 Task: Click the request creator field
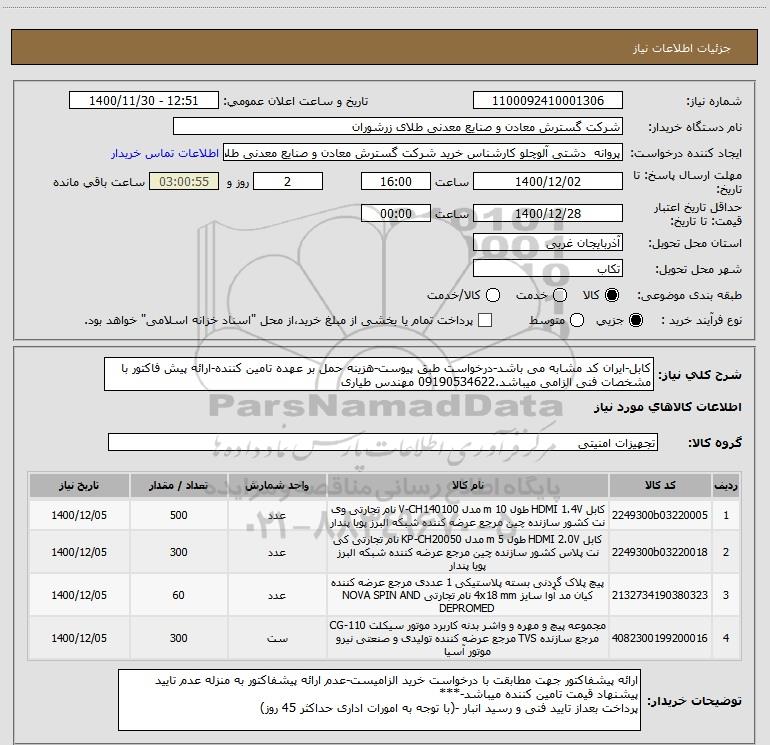tap(423, 153)
